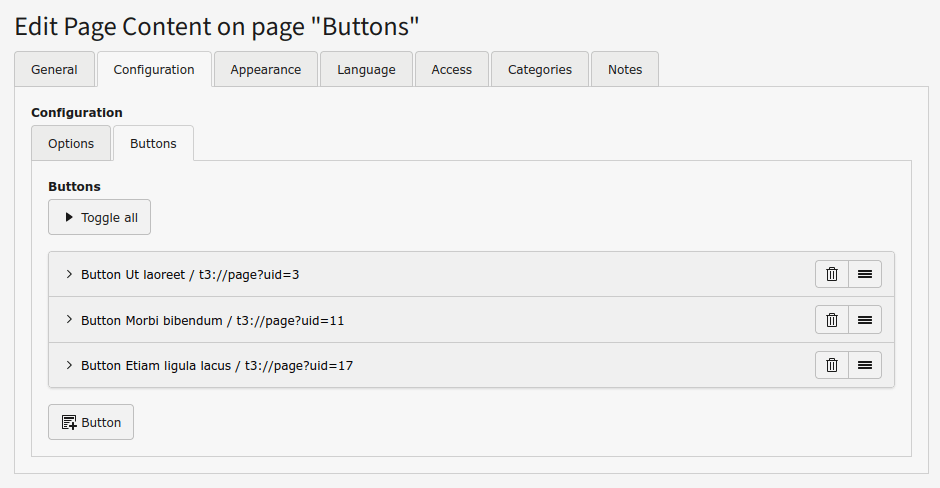Open the Appearance tab
This screenshot has width=940, height=488.
pos(265,70)
